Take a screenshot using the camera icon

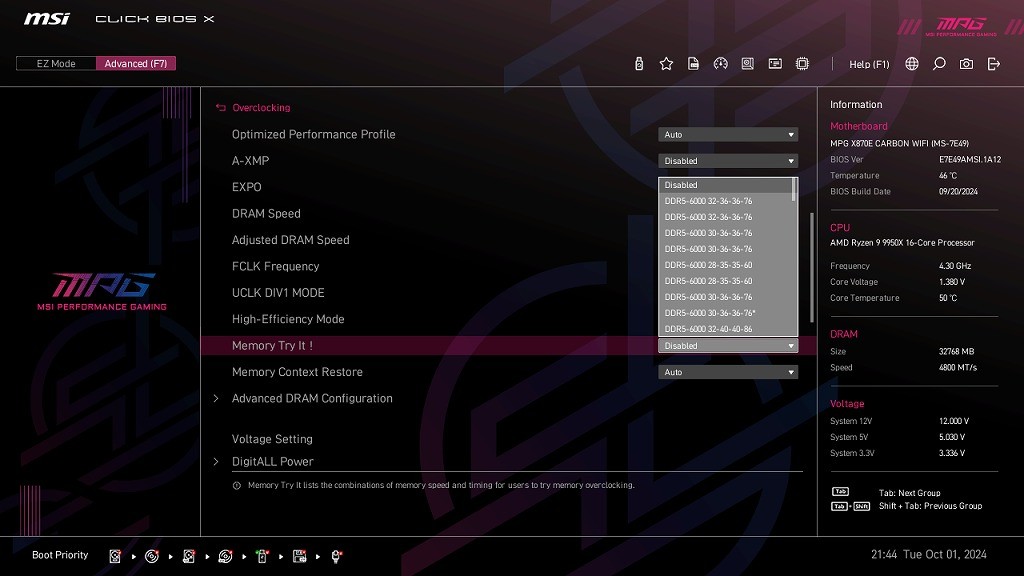(966, 64)
